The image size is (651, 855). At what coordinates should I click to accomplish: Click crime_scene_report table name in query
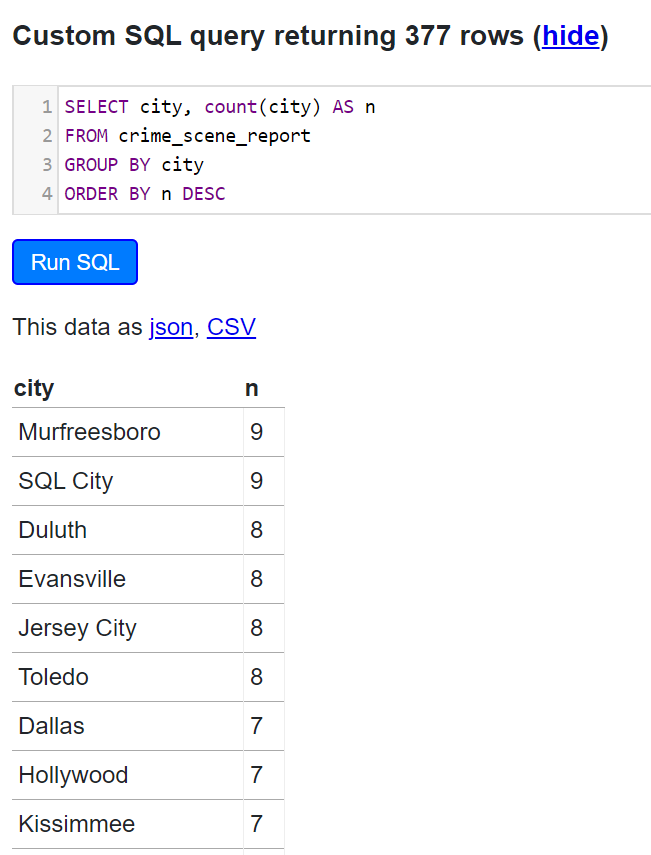(x=214, y=136)
